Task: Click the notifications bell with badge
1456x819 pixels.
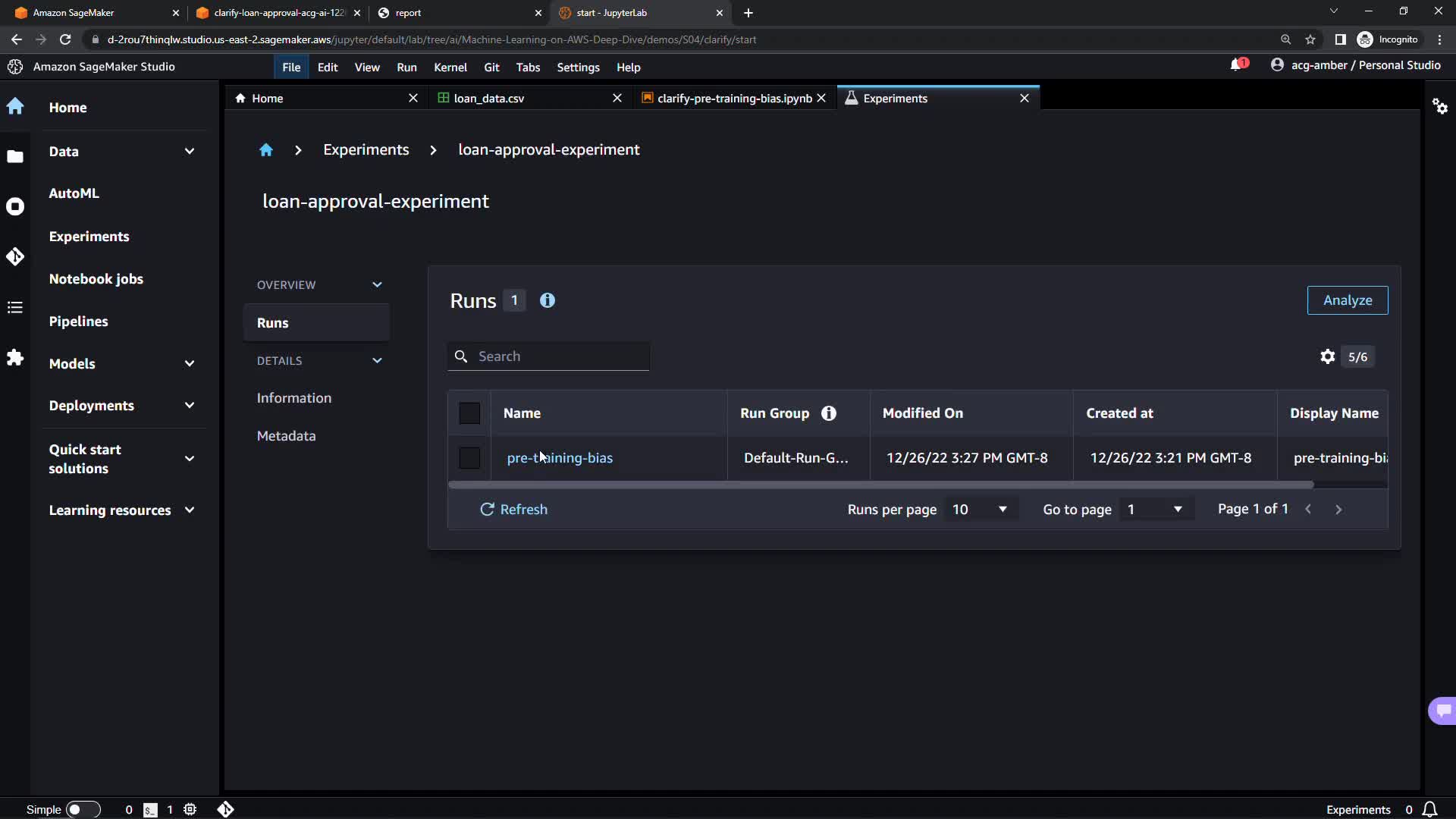Action: [x=1238, y=65]
